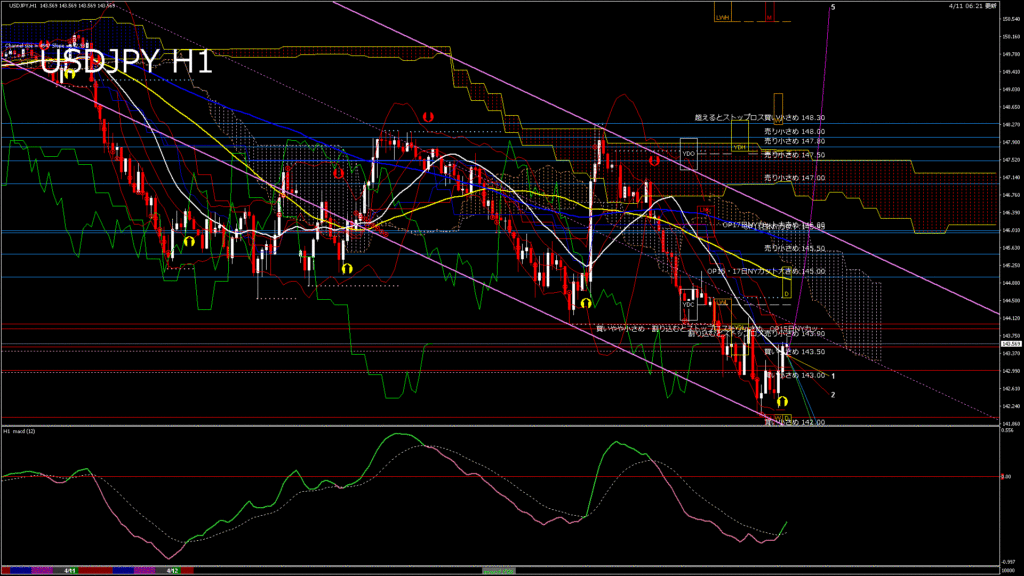Screen dimensions: 1024x576
Task: Click yellow up-arrow below the USDJPY H1 title
Action: 71,73
